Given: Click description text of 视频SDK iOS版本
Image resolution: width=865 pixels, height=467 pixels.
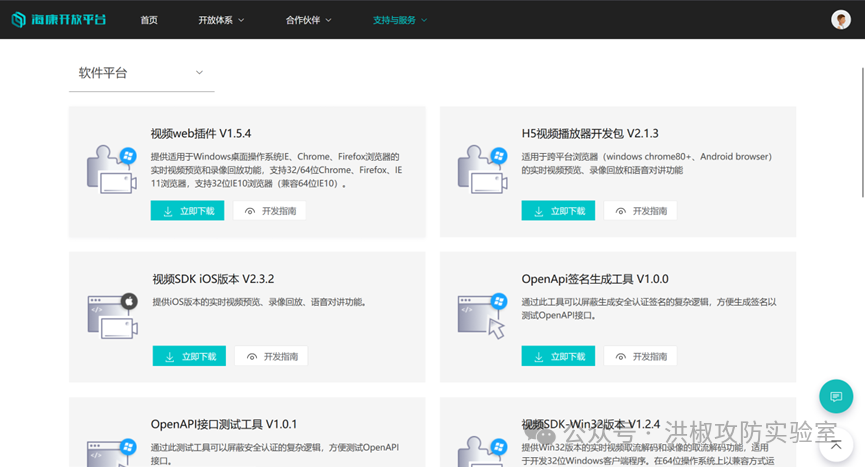Looking at the screenshot, I should pyautogui.click(x=260, y=302).
